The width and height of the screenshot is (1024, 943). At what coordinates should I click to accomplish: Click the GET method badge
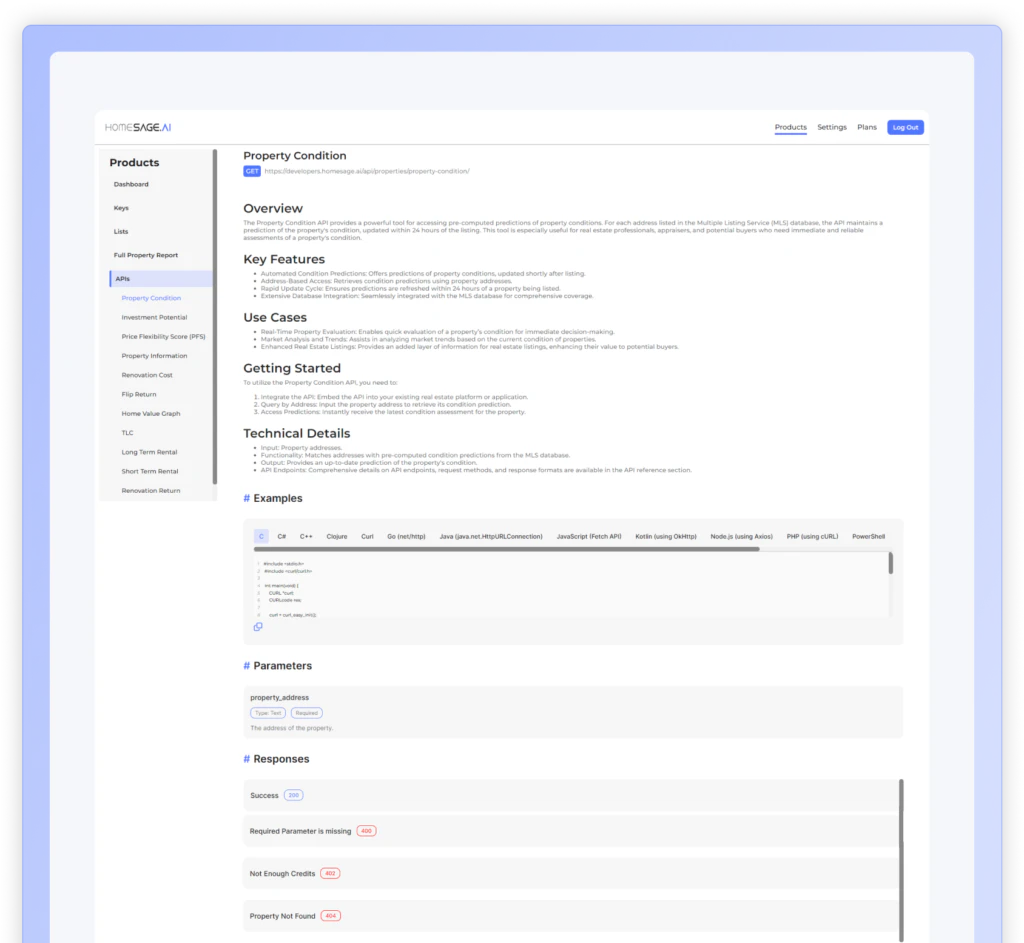tap(252, 171)
